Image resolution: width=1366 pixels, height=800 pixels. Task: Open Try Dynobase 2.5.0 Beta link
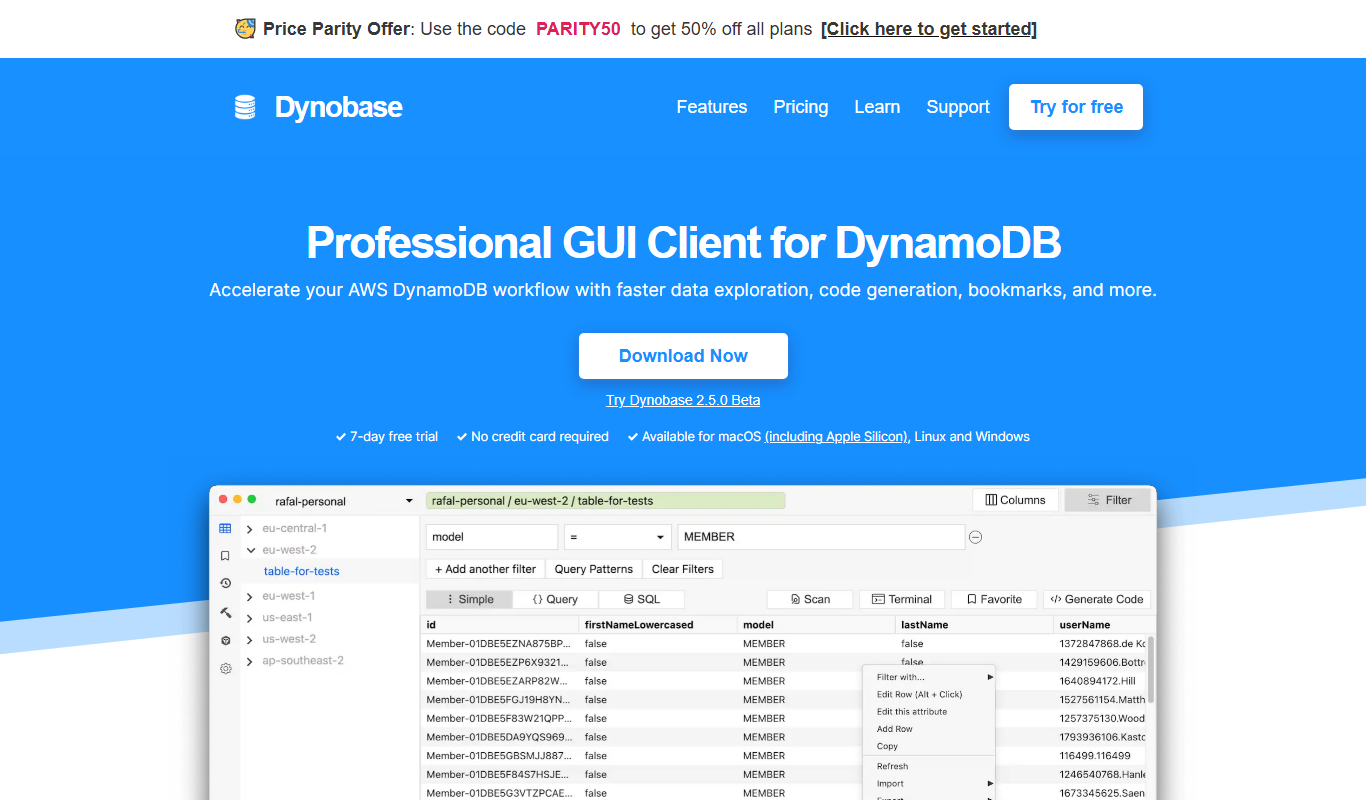(x=683, y=400)
